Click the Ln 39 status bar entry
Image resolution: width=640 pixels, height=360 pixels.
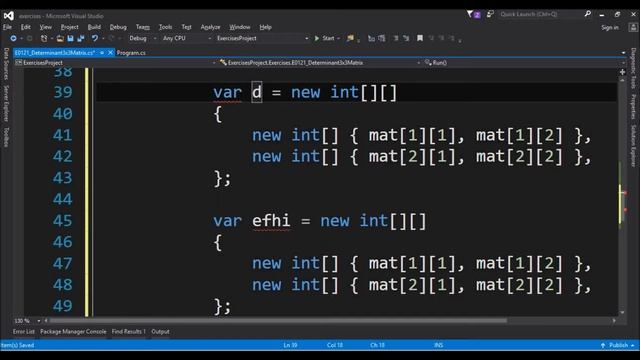pyautogui.click(x=290, y=345)
